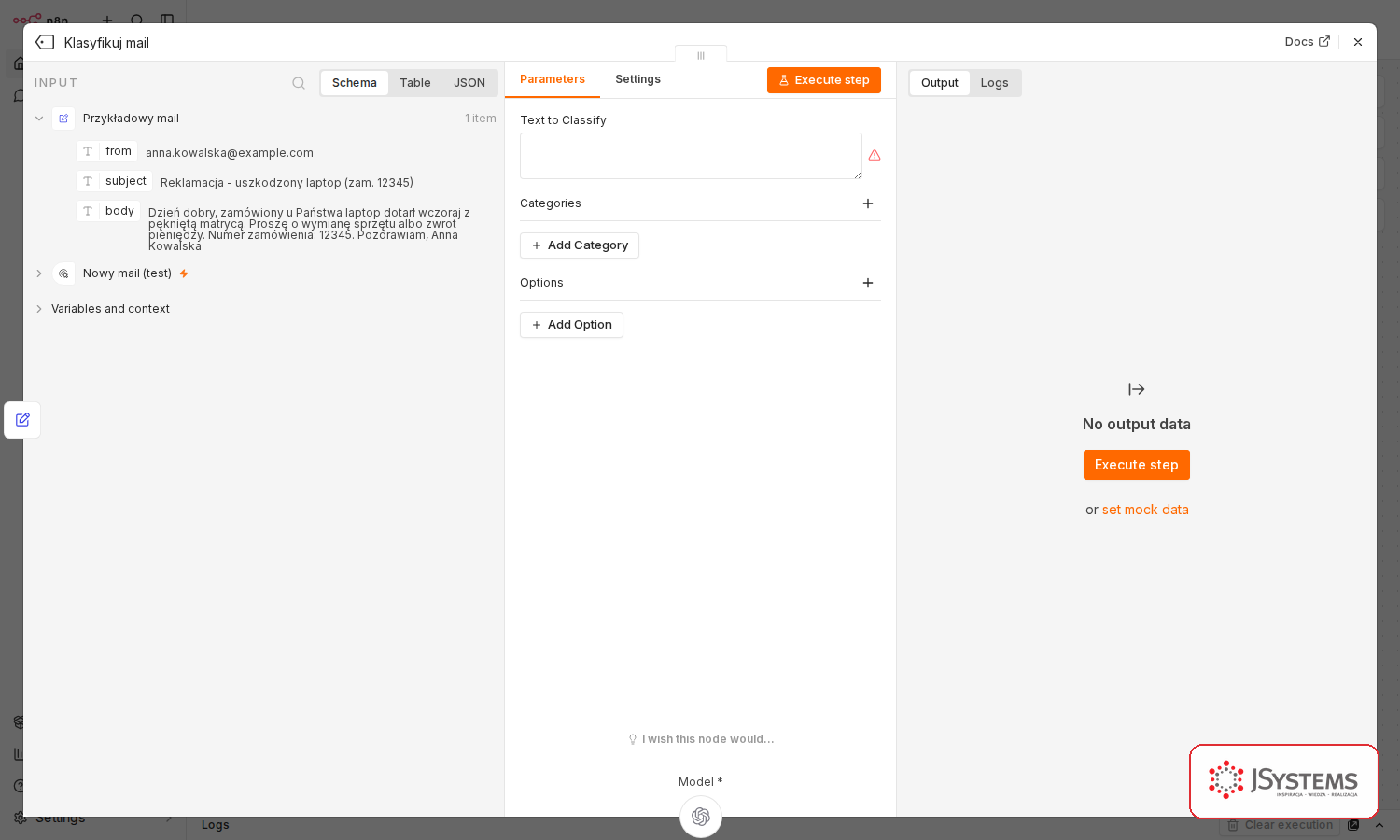
Task: Open the Settings tab
Action: 638,79
